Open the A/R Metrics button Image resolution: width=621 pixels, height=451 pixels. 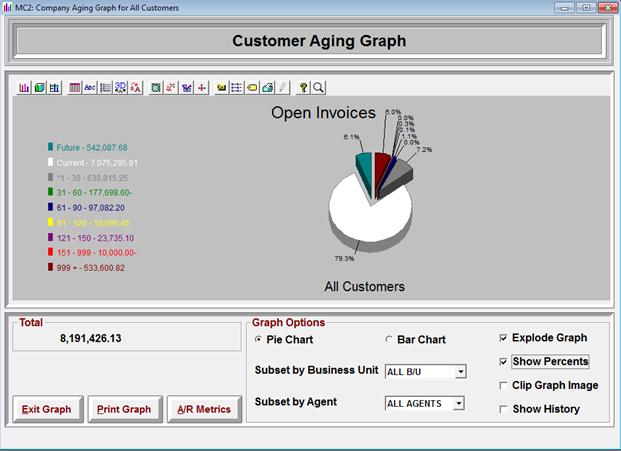pos(204,409)
